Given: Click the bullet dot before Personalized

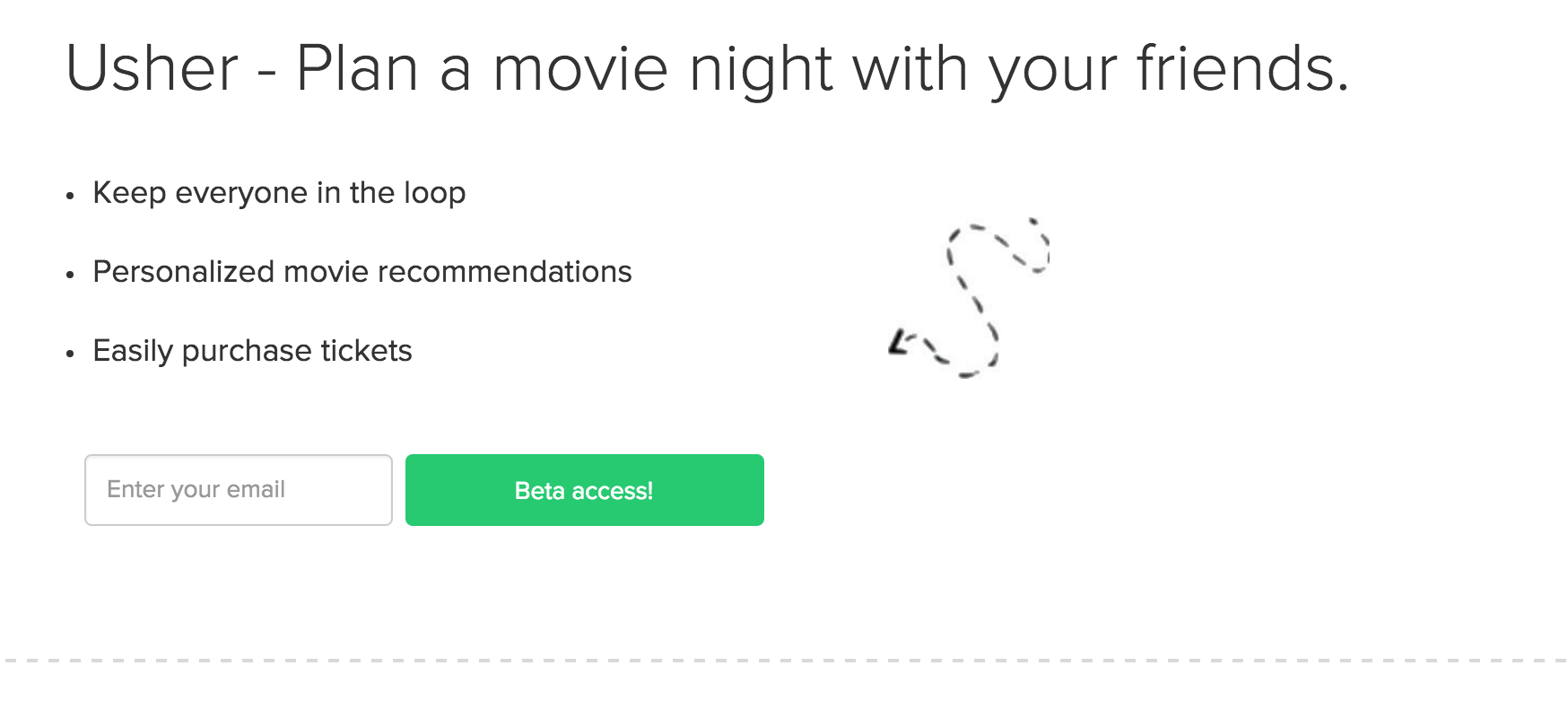Looking at the screenshot, I should tap(70, 275).
